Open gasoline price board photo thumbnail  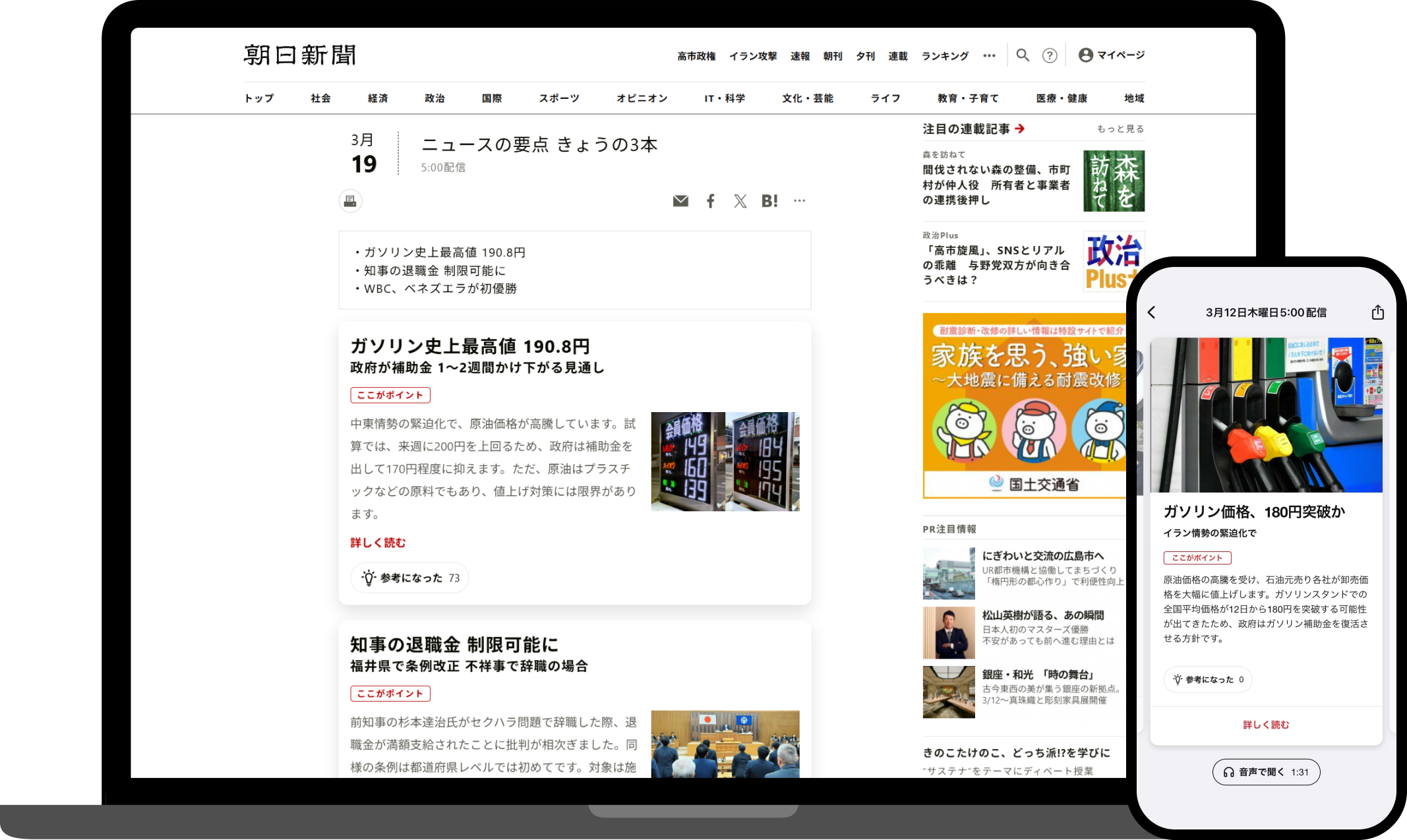725,462
